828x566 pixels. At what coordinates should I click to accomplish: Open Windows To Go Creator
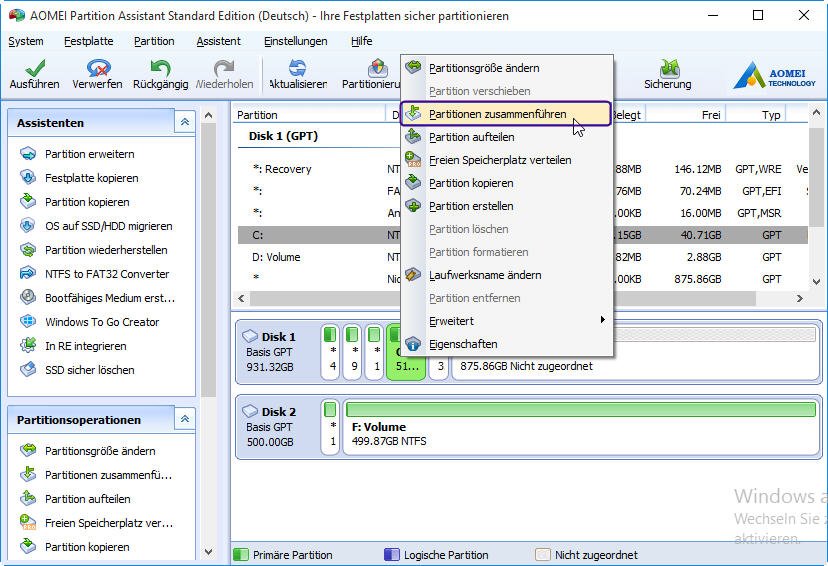click(102, 322)
